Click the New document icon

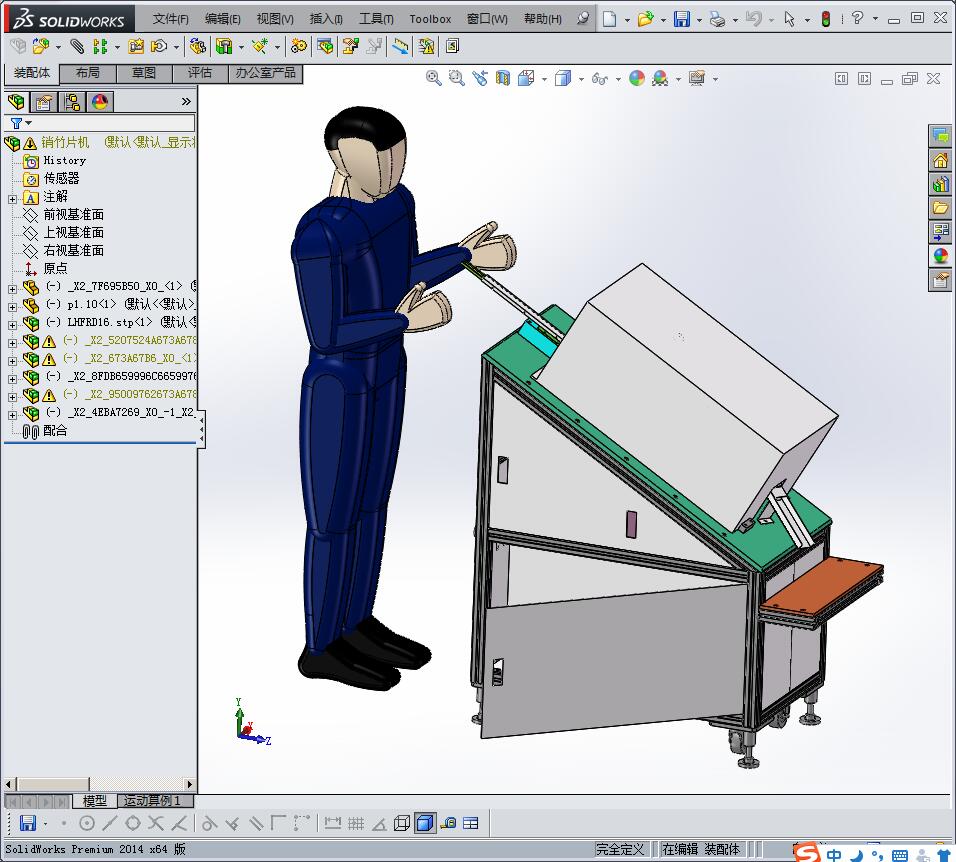point(609,19)
